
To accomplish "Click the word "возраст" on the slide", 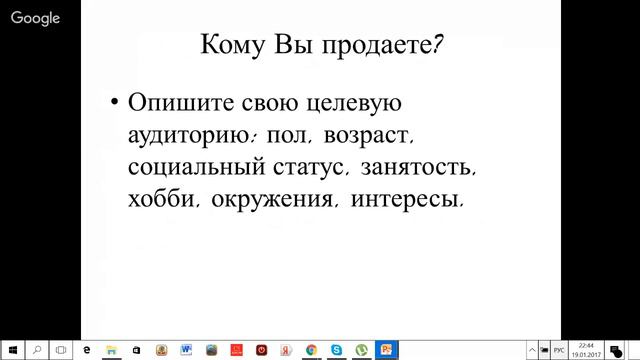I will click(366, 136).
